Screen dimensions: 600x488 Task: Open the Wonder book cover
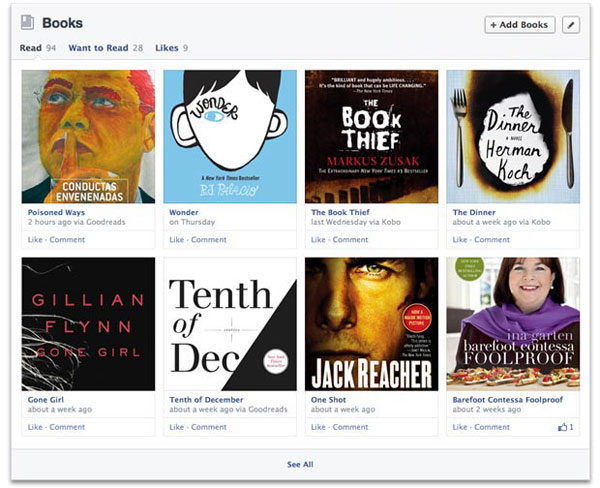pos(230,137)
